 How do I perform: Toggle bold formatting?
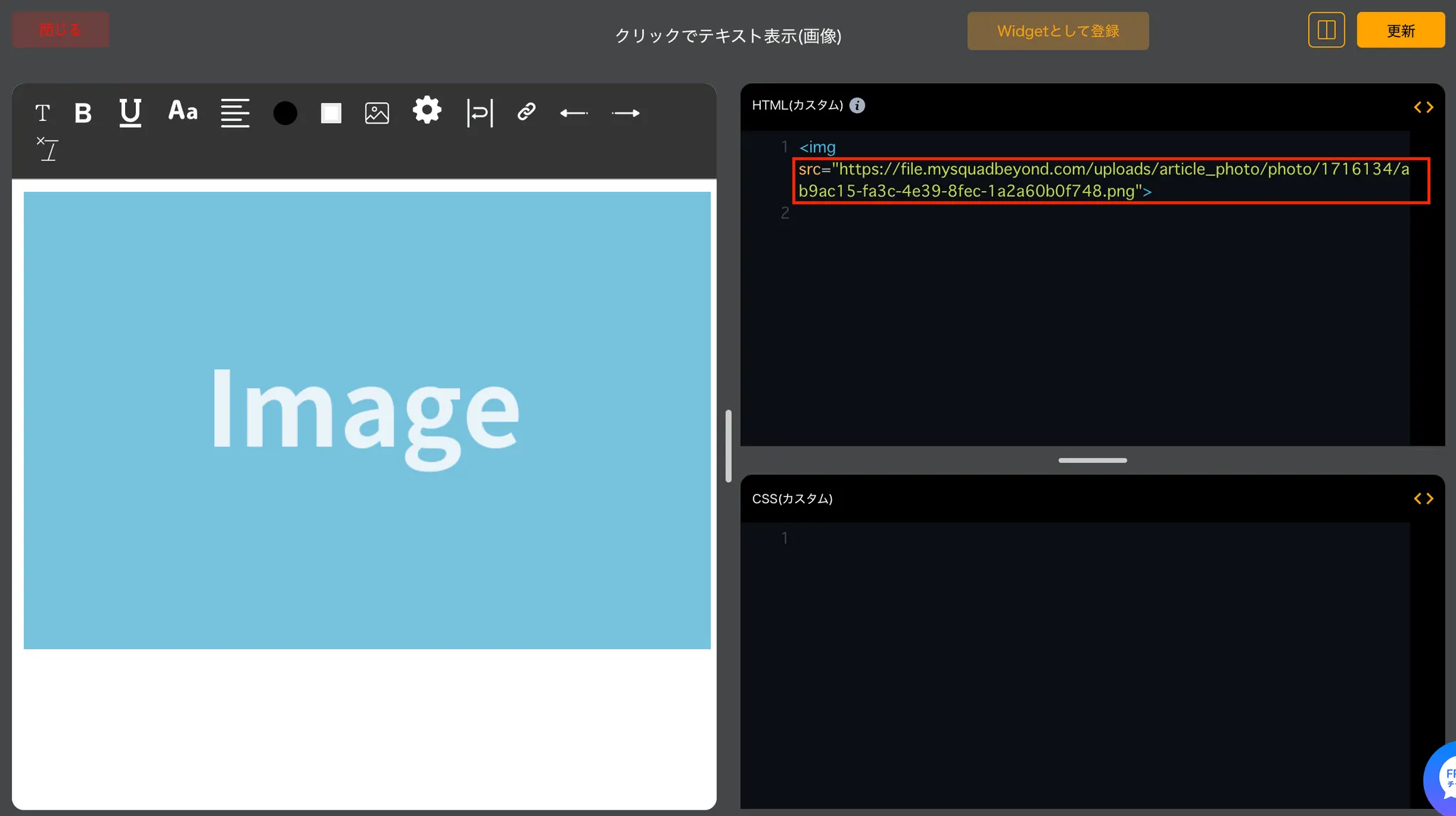(83, 112)
